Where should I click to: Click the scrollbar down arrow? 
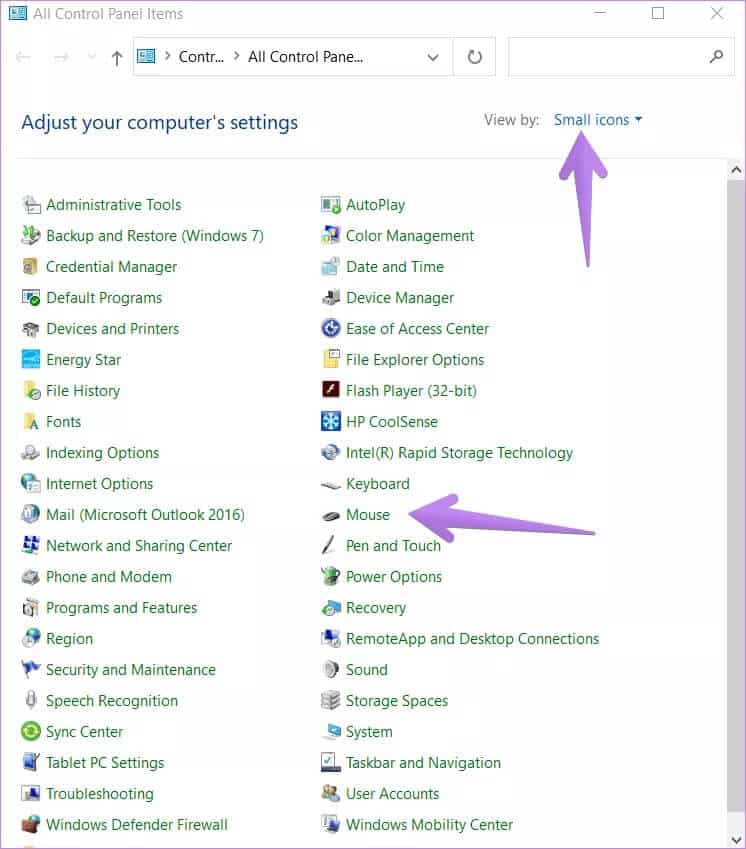736,839
